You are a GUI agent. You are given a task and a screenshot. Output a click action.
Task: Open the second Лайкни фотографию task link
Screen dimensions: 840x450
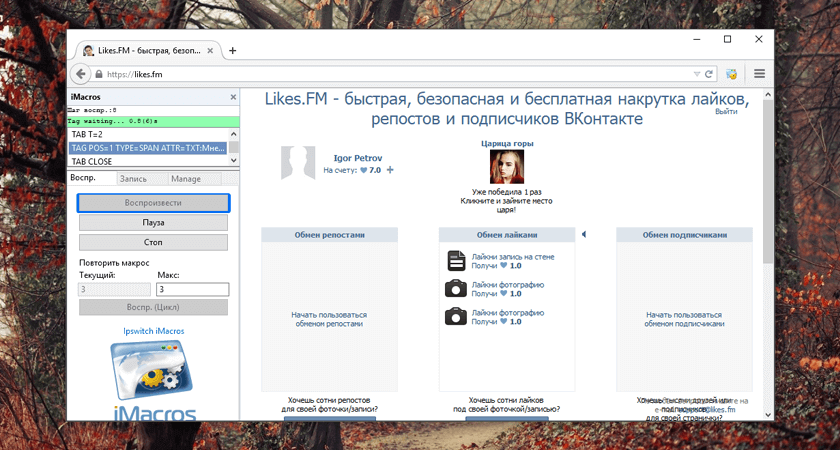pos(508,312)
